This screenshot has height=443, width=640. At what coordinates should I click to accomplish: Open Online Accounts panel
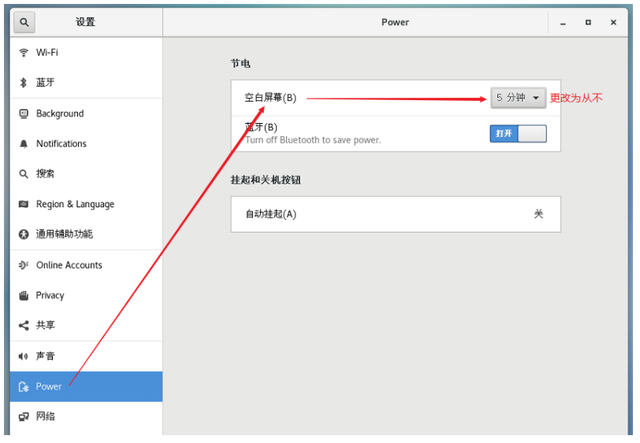tap(86, 265)
